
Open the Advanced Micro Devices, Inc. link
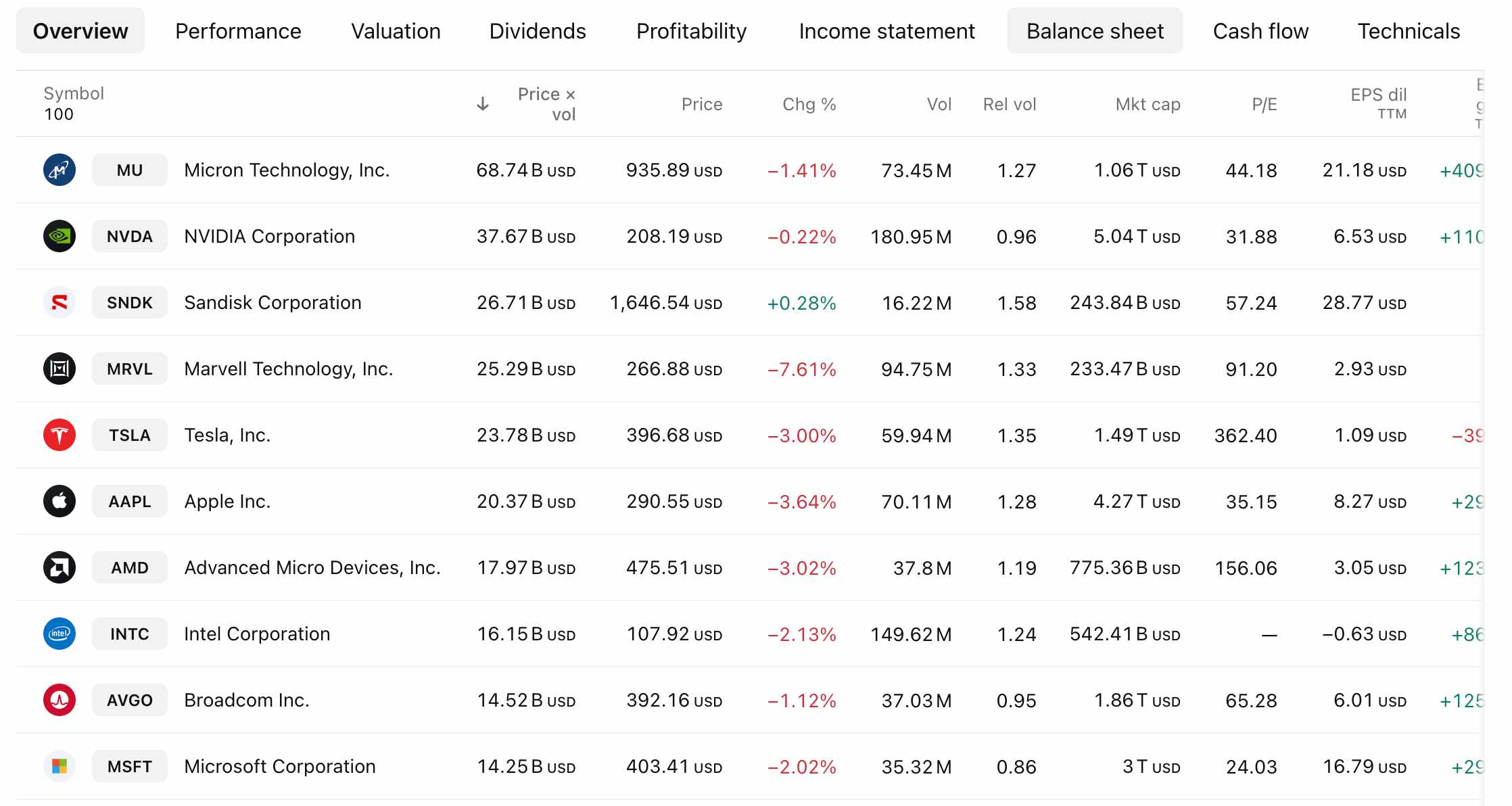[312, 567]
